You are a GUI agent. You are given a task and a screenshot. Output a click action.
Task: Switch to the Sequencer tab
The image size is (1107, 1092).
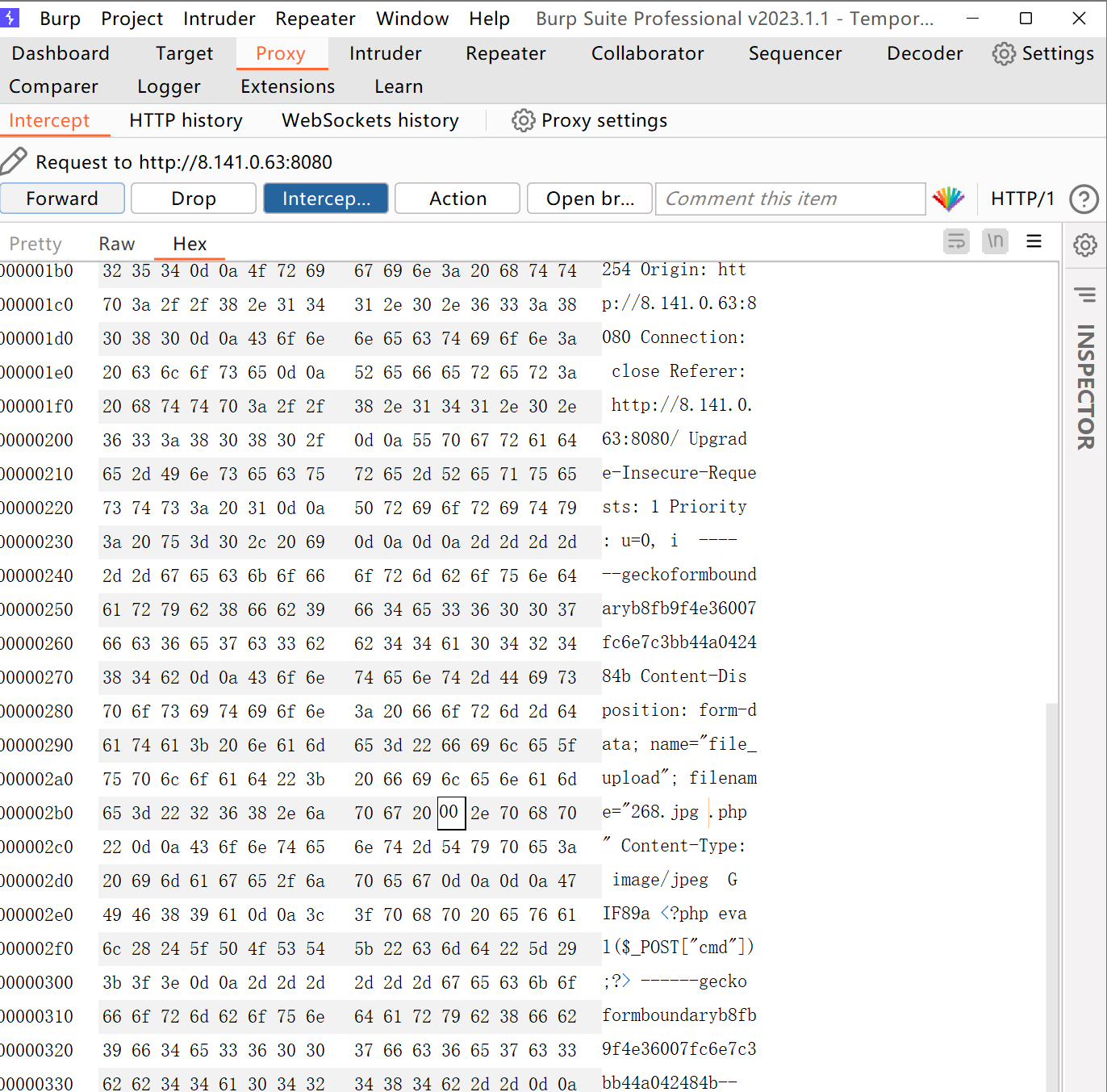tap(796, 53)
